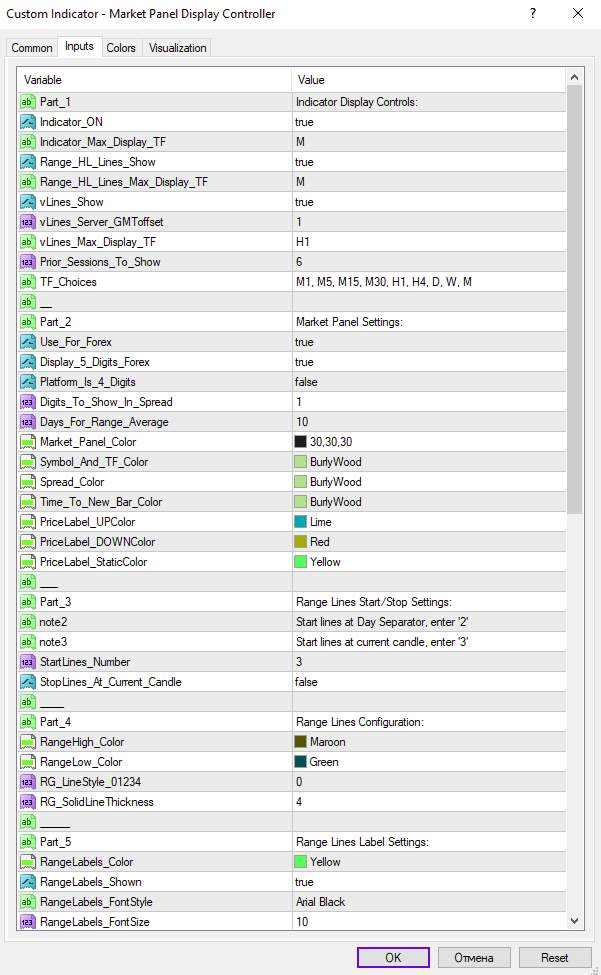Click the integer icon beside vLines_Server_GMToffset
601x975 pixels.
27,222
